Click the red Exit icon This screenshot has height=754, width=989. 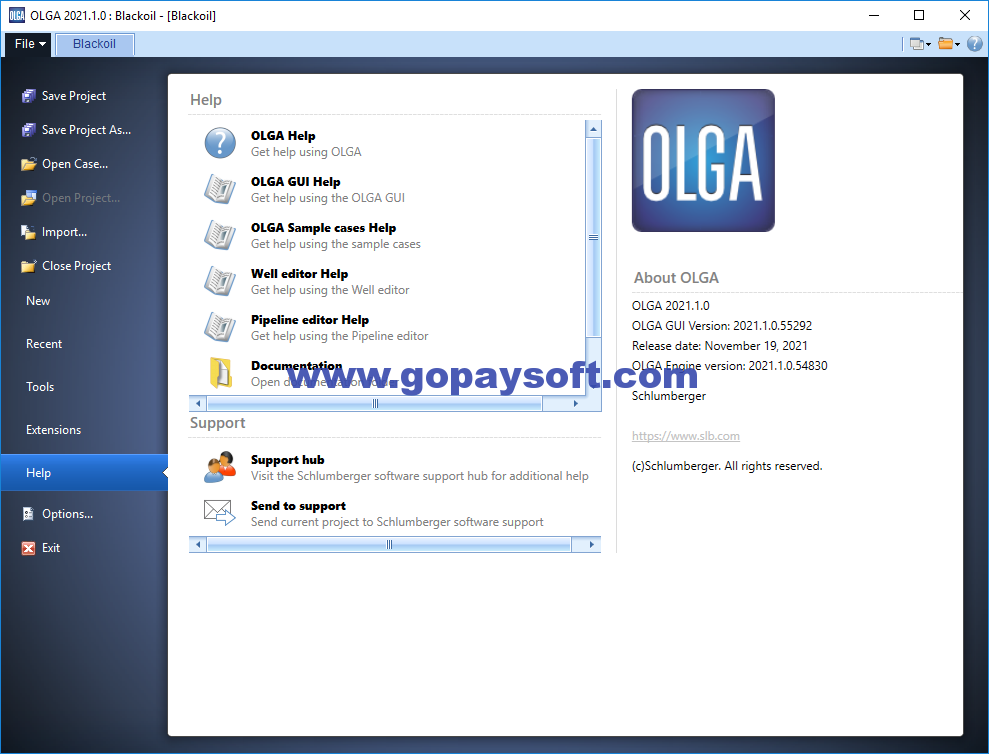28,548
